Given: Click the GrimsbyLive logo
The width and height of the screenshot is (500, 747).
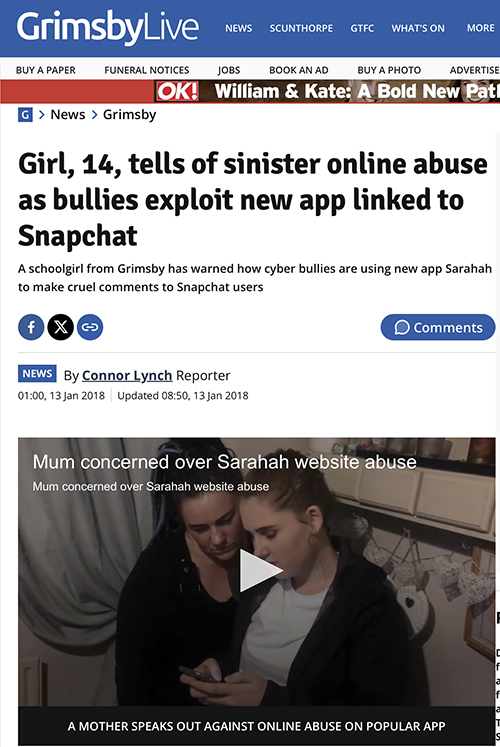Looking at the screenshot, I should 108,28.
